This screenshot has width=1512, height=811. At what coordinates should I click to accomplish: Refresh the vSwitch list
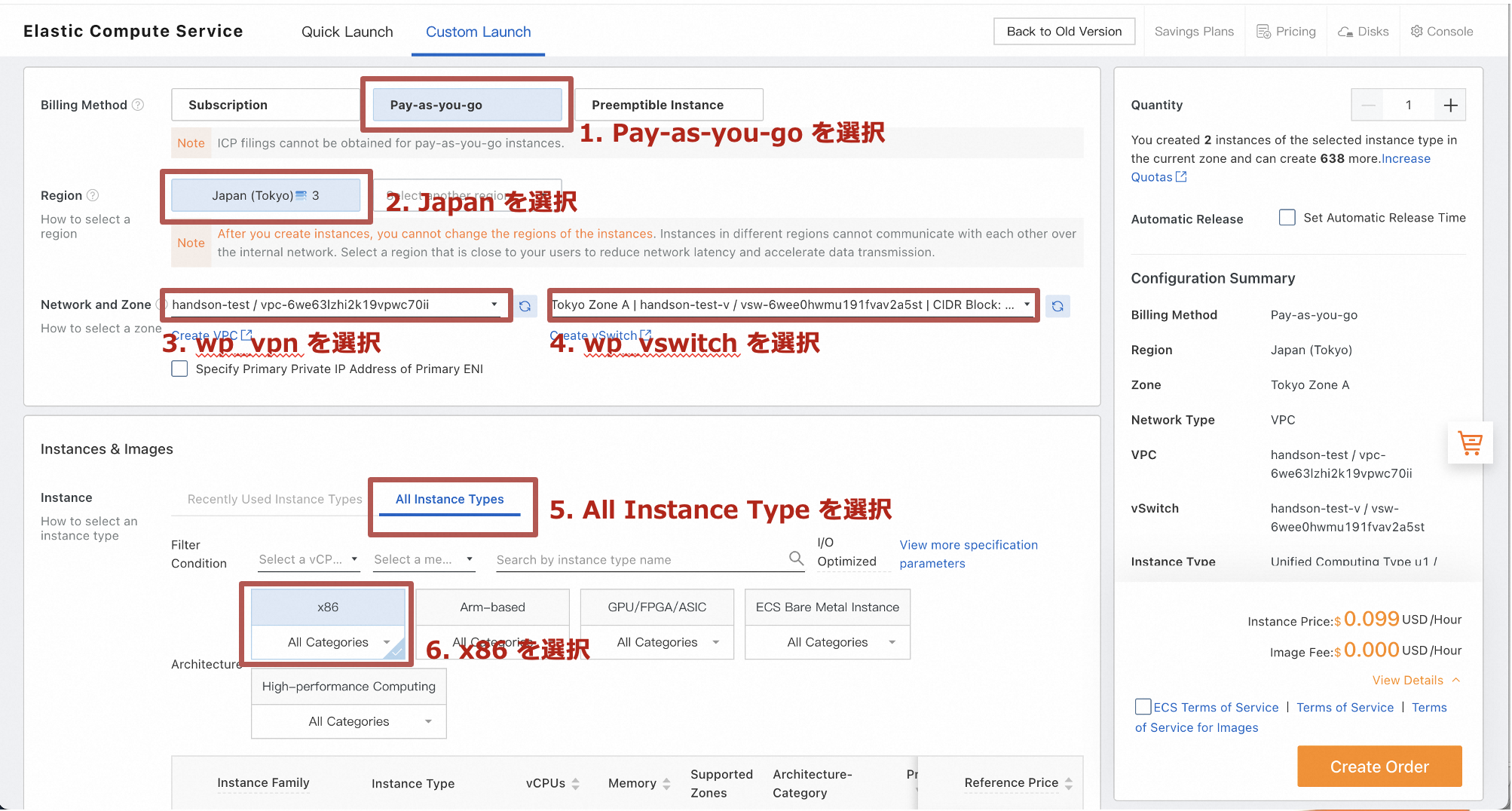[1057, 306]
